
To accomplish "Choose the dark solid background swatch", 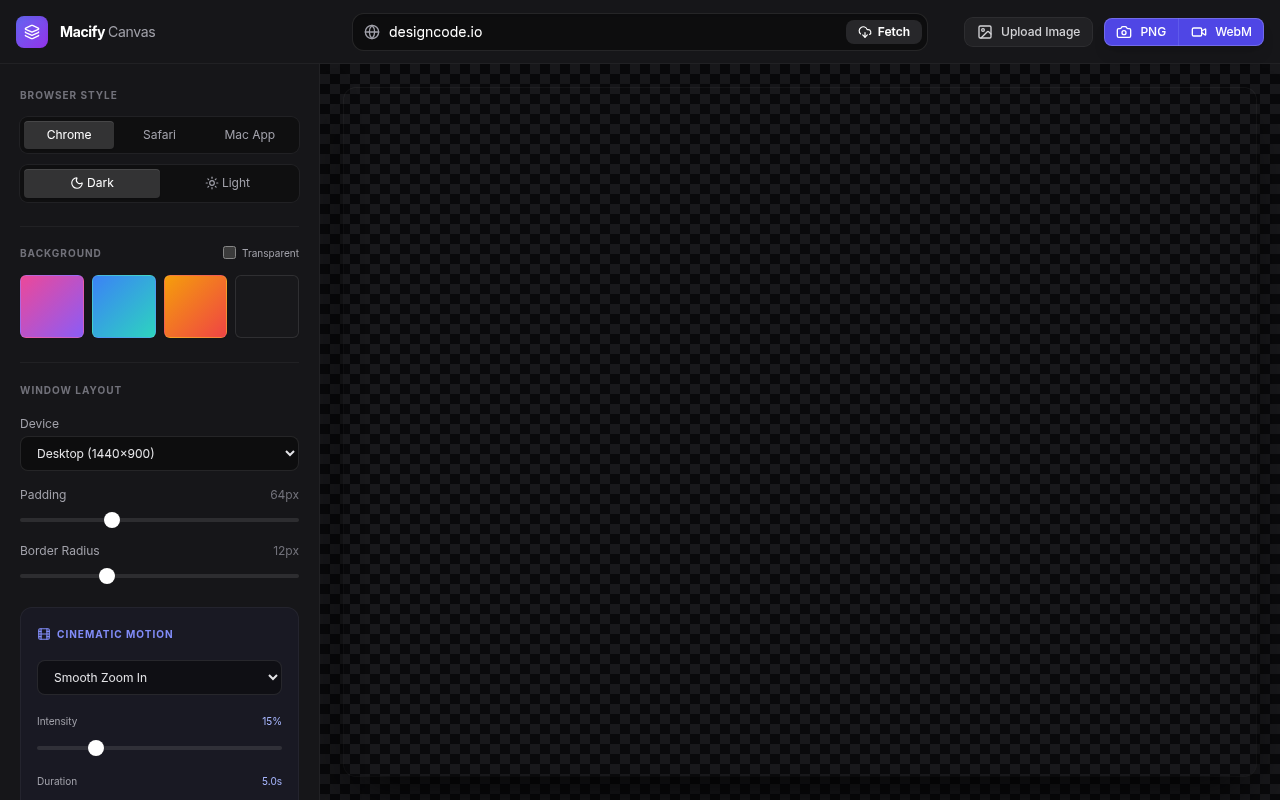I will point(267,306).
